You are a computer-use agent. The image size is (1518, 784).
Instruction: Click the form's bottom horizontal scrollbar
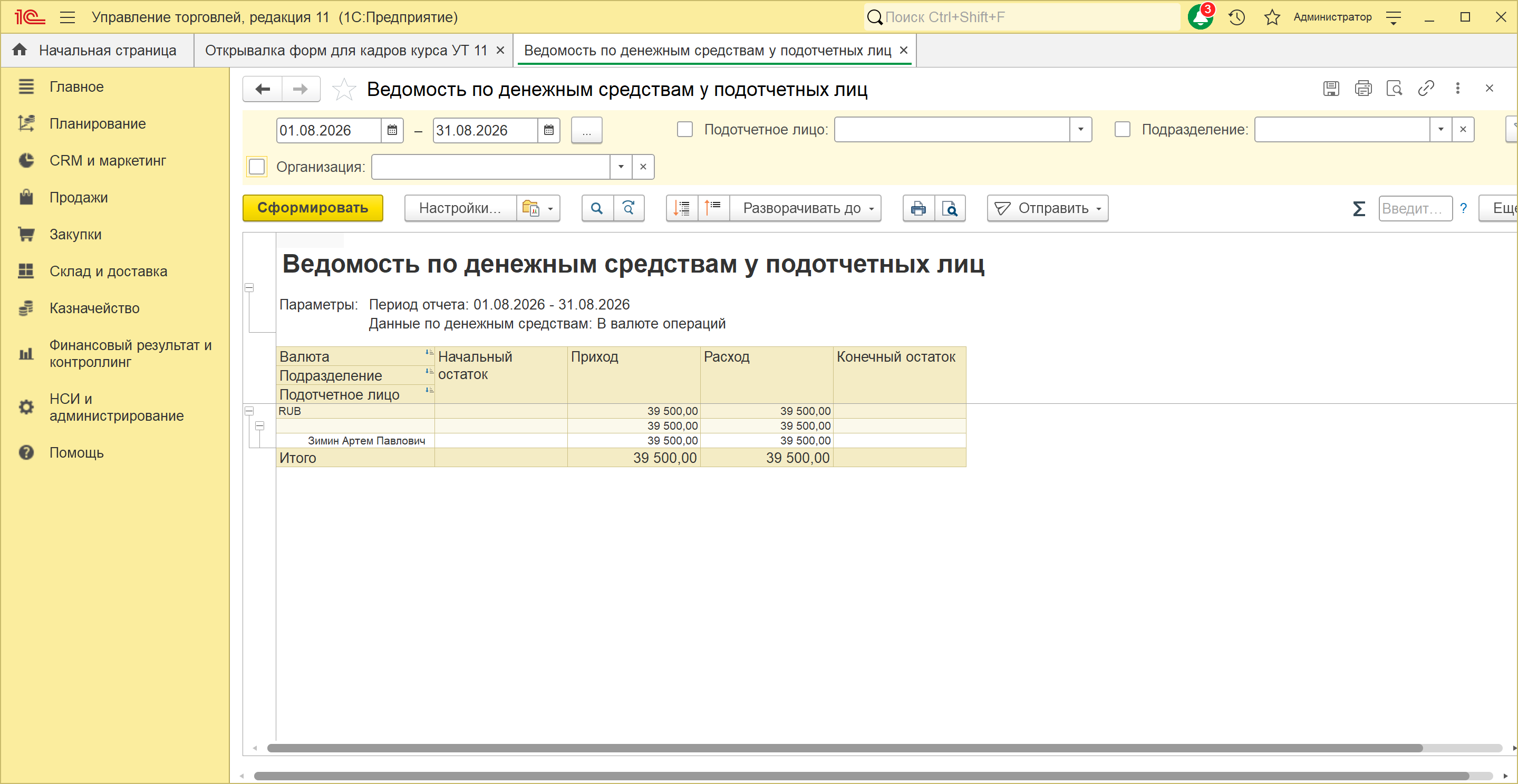[862, 776]
